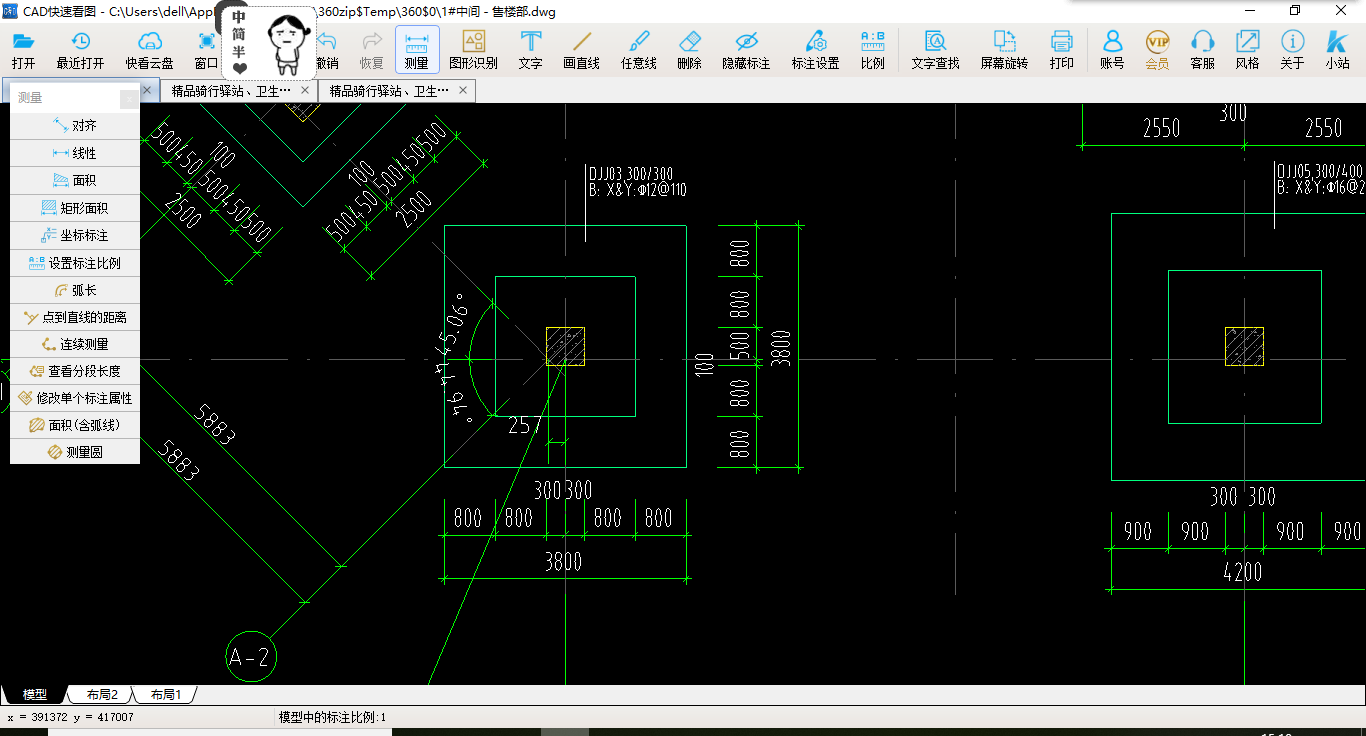Open the 关于 about dialog
The image size is (1366, 736).
[x=1292, y=50]
